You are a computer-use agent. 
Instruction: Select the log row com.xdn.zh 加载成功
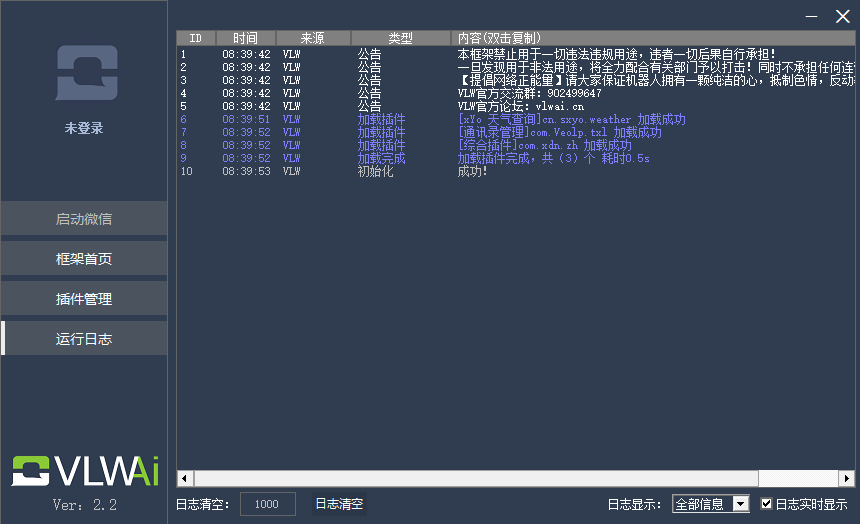[x=516, y=145]
